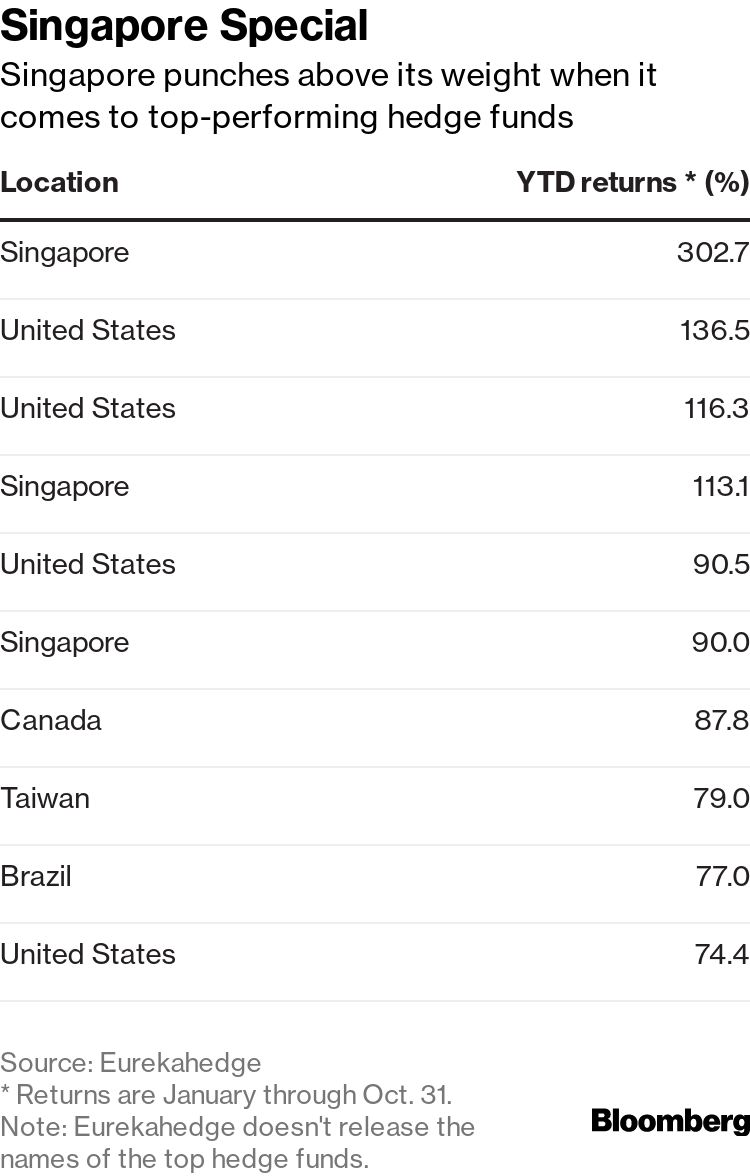Click the Location column header
Screen dimensions: 750x1176
click(59, 182)
